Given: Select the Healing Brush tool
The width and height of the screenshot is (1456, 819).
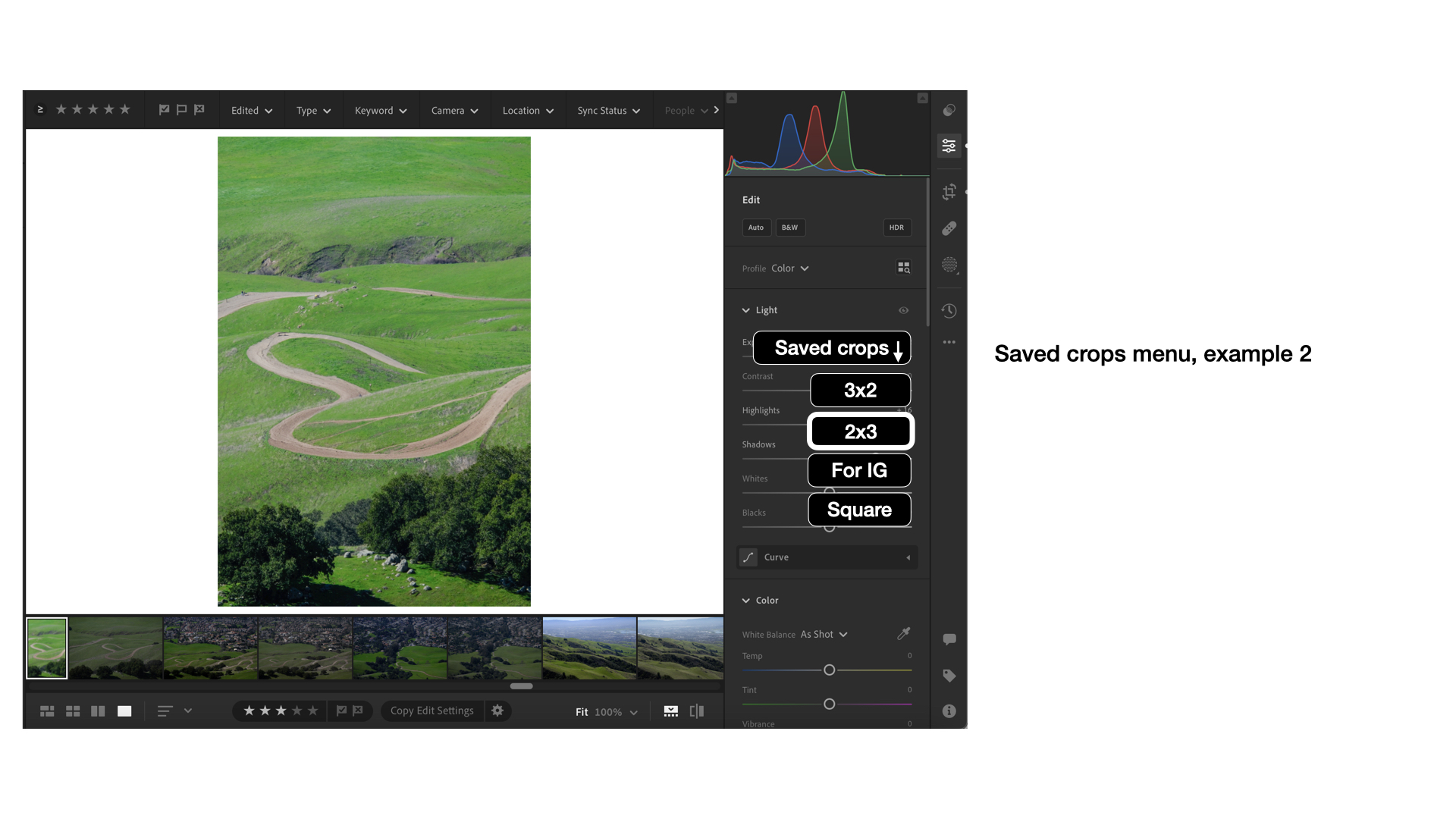Looking at the screenshot, I should click(949, 228).
